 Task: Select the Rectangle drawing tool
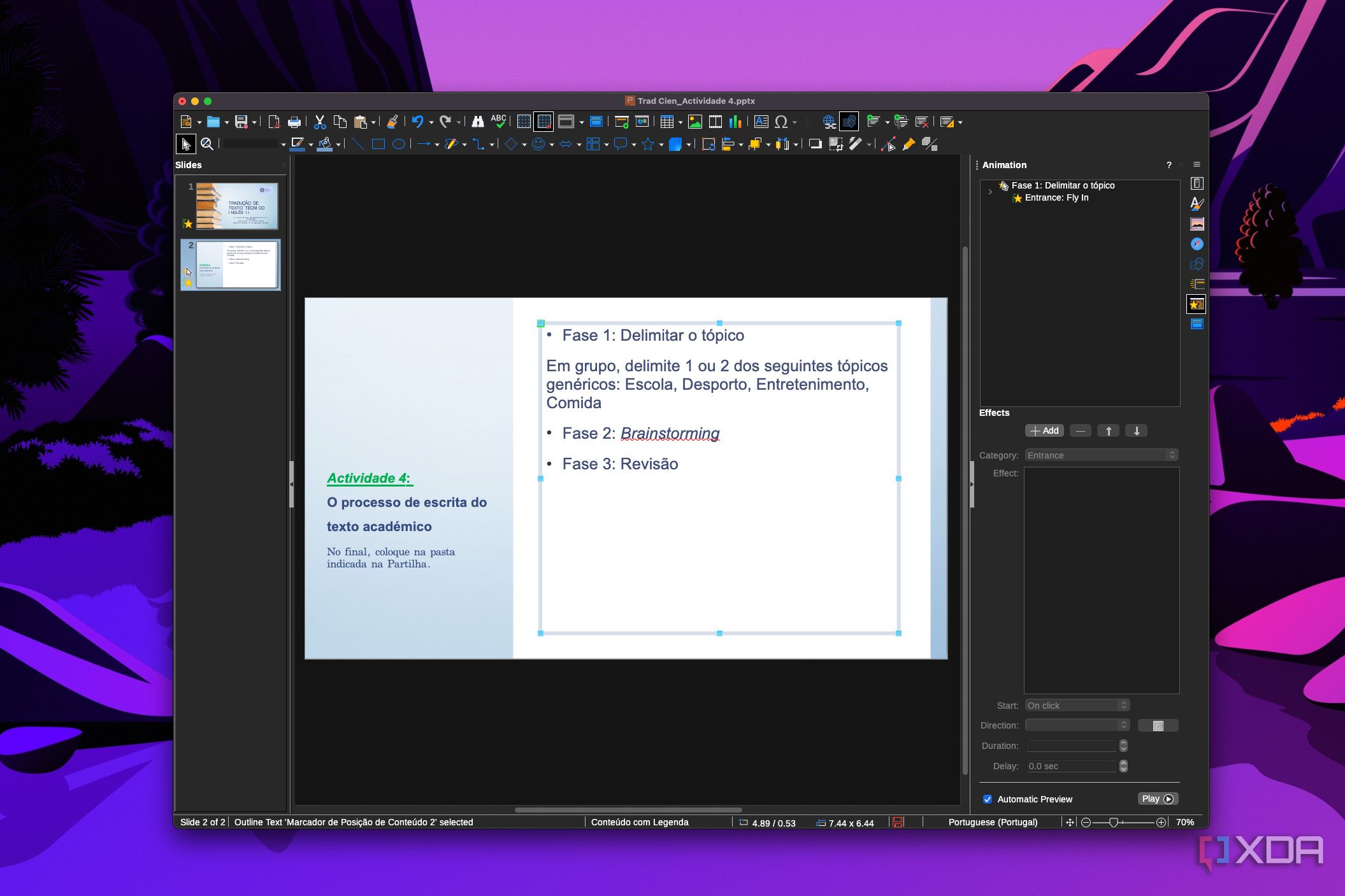pyautogui.click(x=378, y=145)
